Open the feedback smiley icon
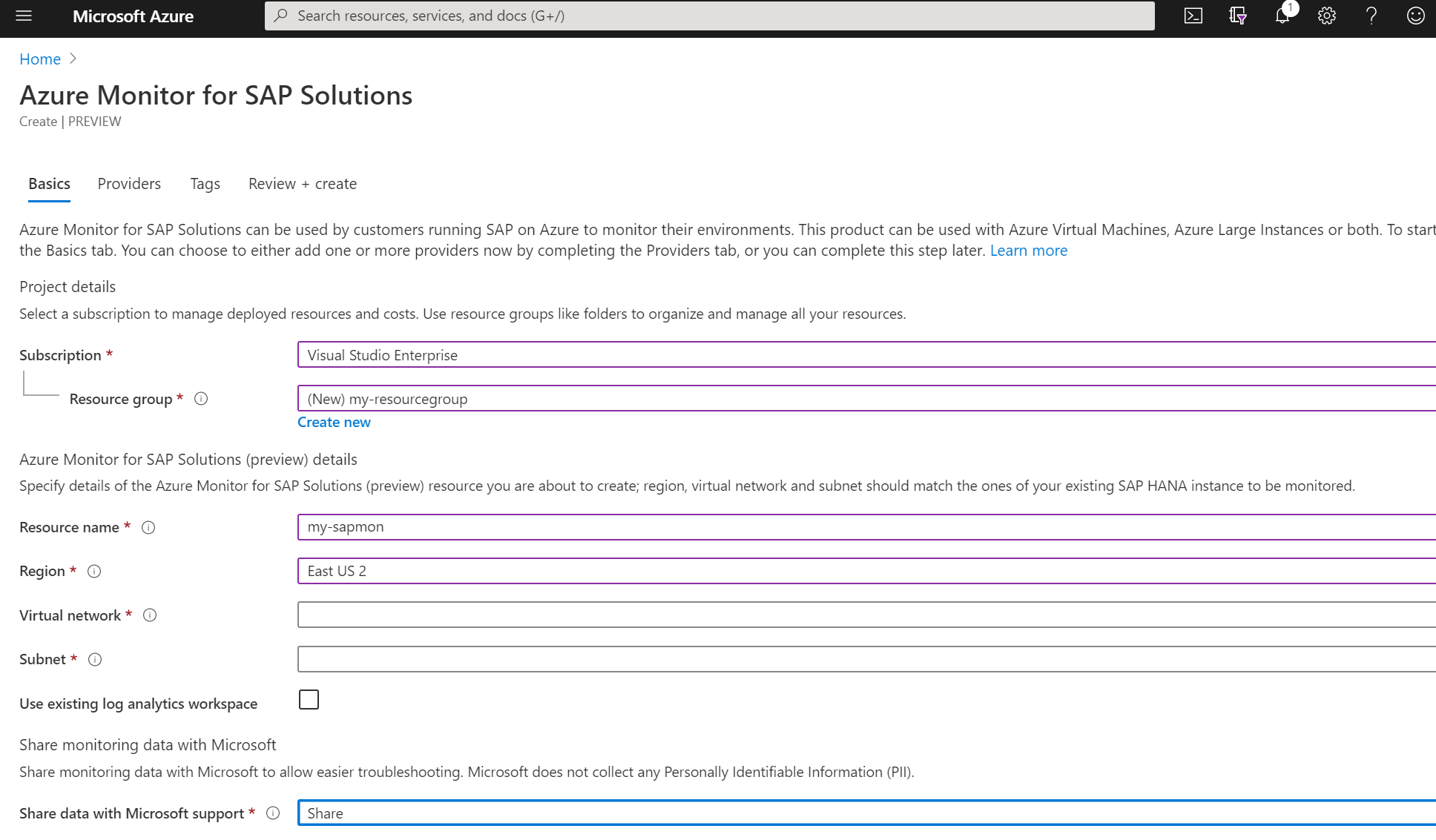 [x=1416, y=16]
